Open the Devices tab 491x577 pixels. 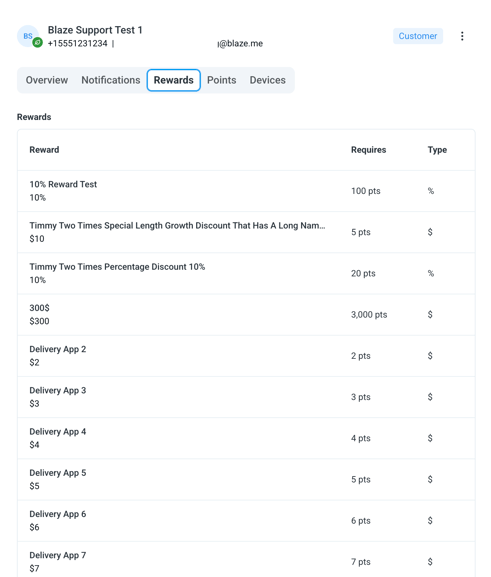tap(268, 80)
